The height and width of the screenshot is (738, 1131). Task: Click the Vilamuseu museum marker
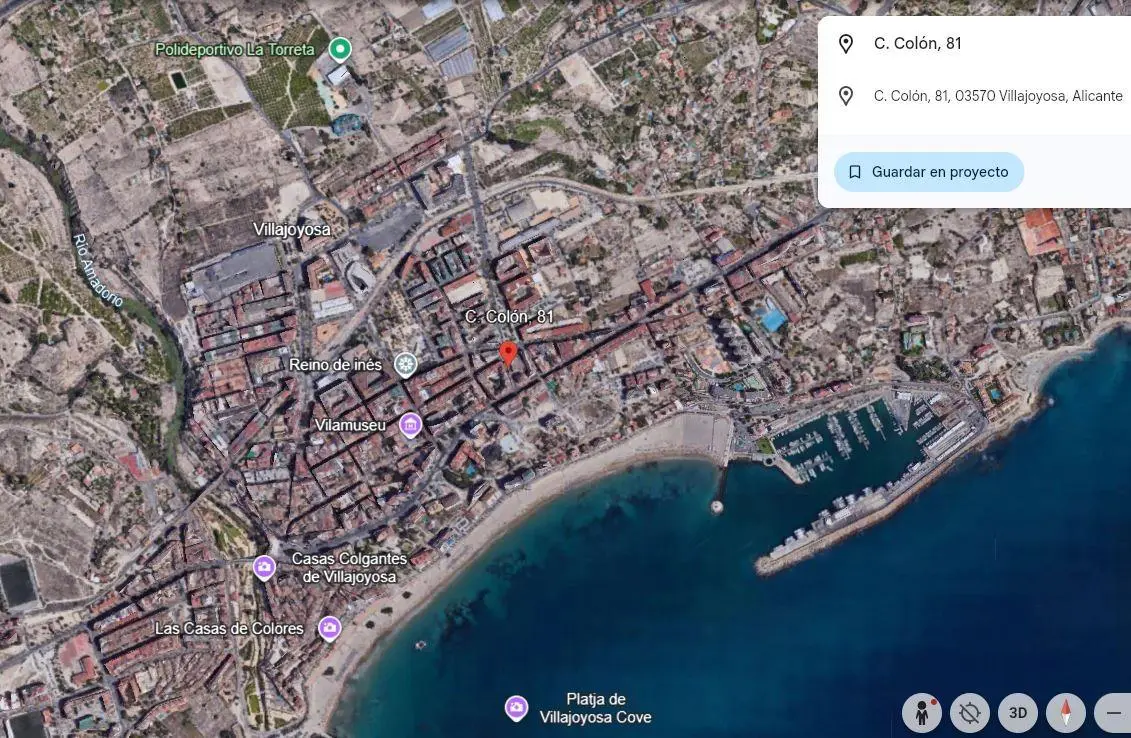(x=410, y=425)
